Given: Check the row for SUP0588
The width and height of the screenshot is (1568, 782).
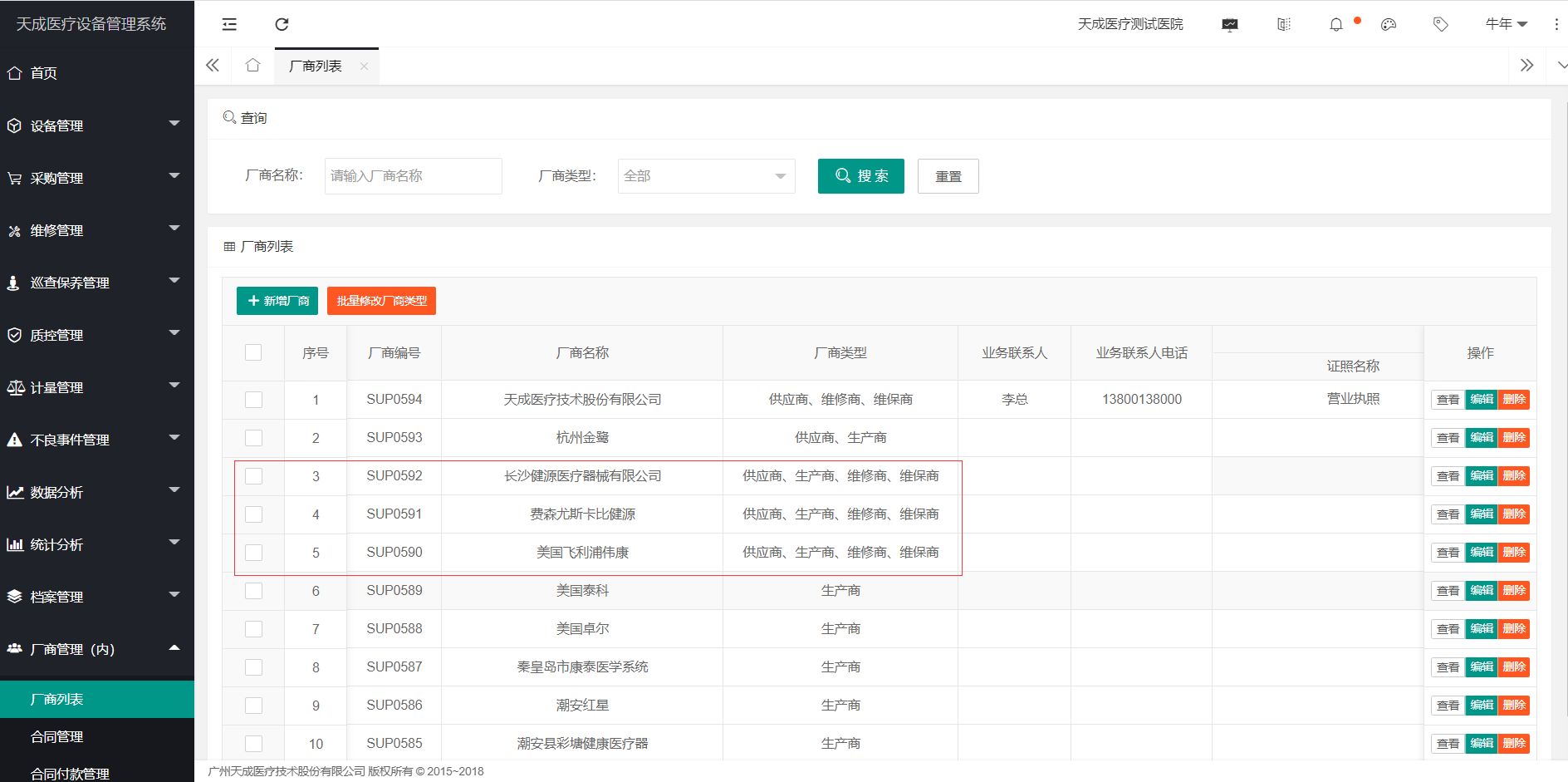Looking at the screenshot, I should (253, 629).
